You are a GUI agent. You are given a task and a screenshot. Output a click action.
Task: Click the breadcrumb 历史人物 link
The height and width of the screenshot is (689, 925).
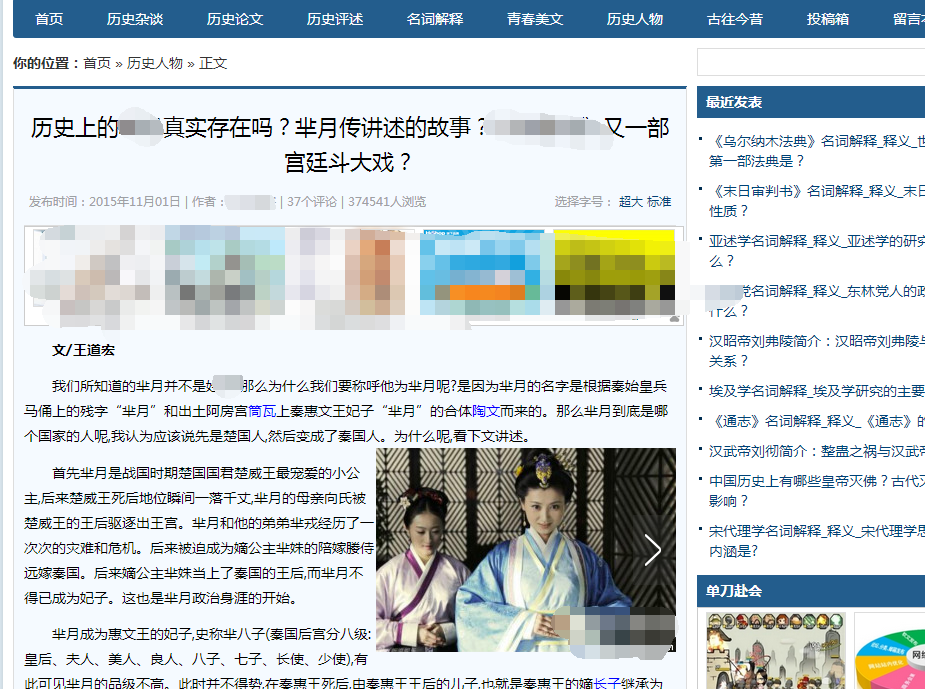pyautogui.click(x=155, y=63)
